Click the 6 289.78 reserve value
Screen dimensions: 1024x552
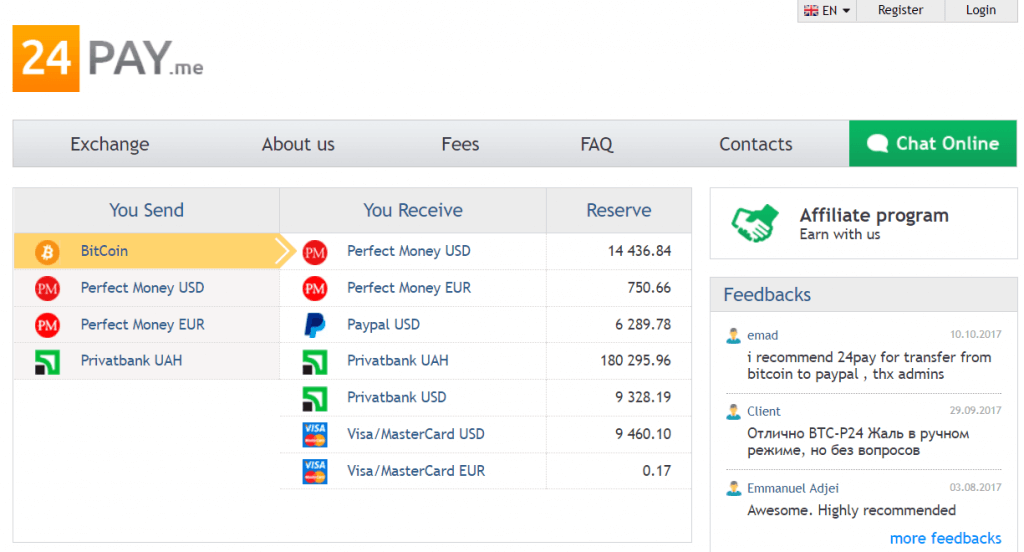[643, 325]
